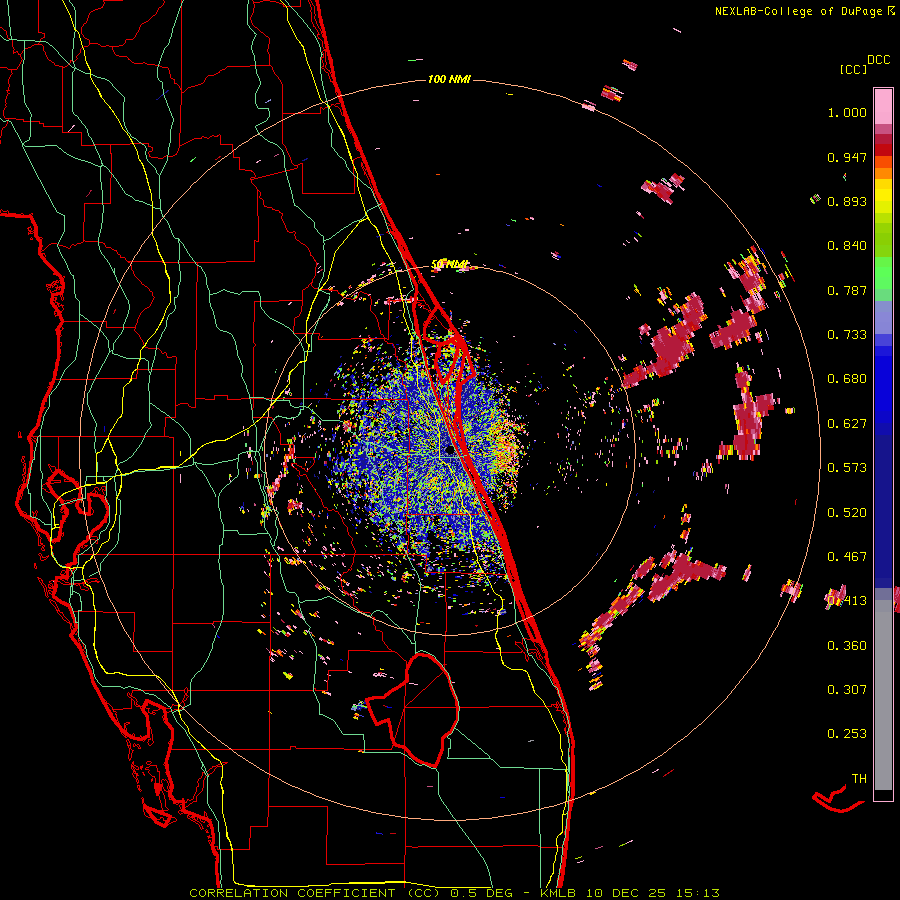Click the 0.253 color scale value
Image resolution: width=900 pixels, height=900 pixels.
tap(847, 734)
